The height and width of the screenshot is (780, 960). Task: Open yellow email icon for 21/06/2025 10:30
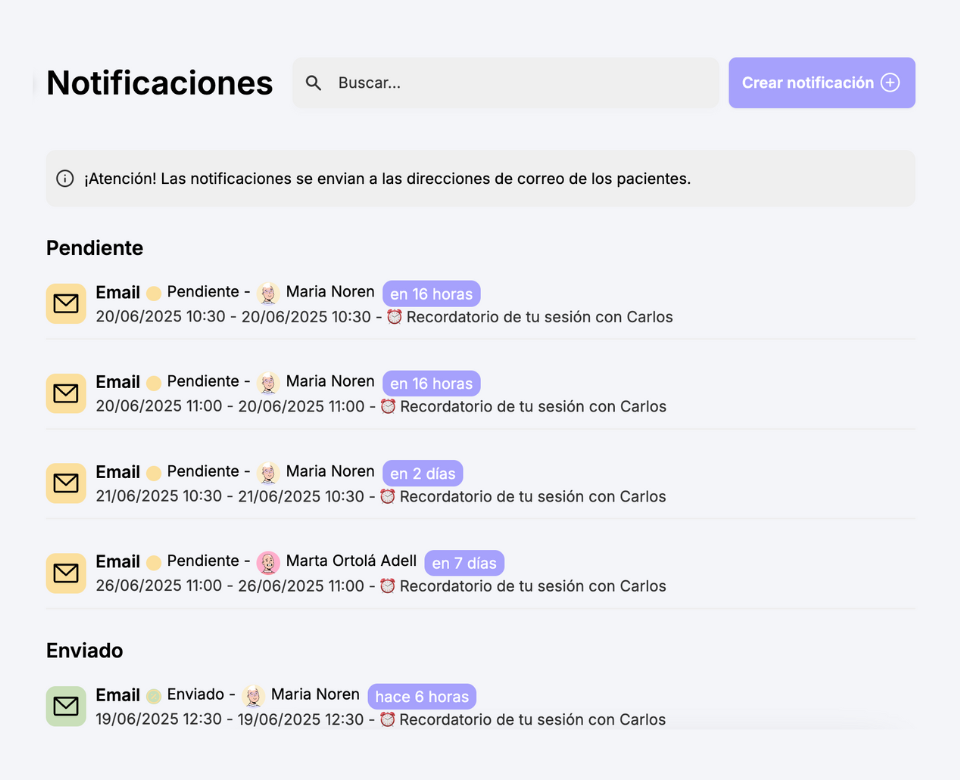coord(66,483)
